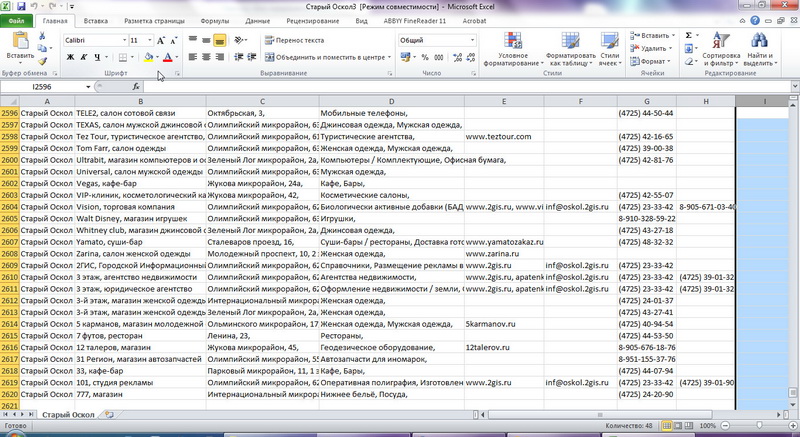The width and height of the screenshot is (800, 437).
Task: Select column D header
Action: pos(391,101)
